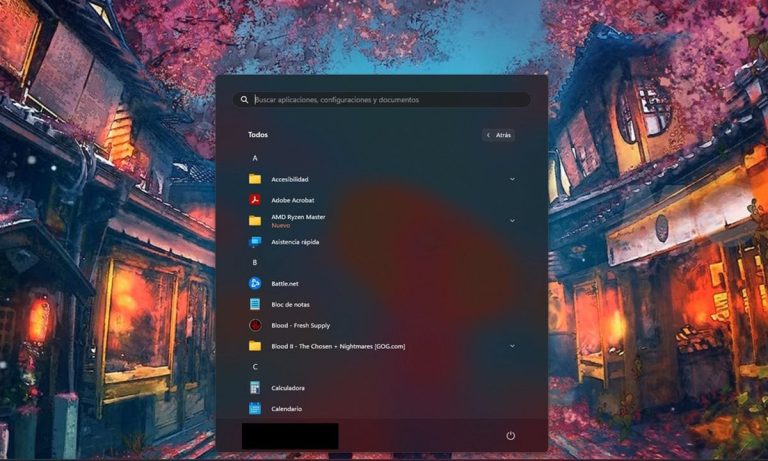Screen dimensions: 768x461
Task: Launch Adobe Acrobat via its icon
Action: pyautogui.click(x=255, y=200)
